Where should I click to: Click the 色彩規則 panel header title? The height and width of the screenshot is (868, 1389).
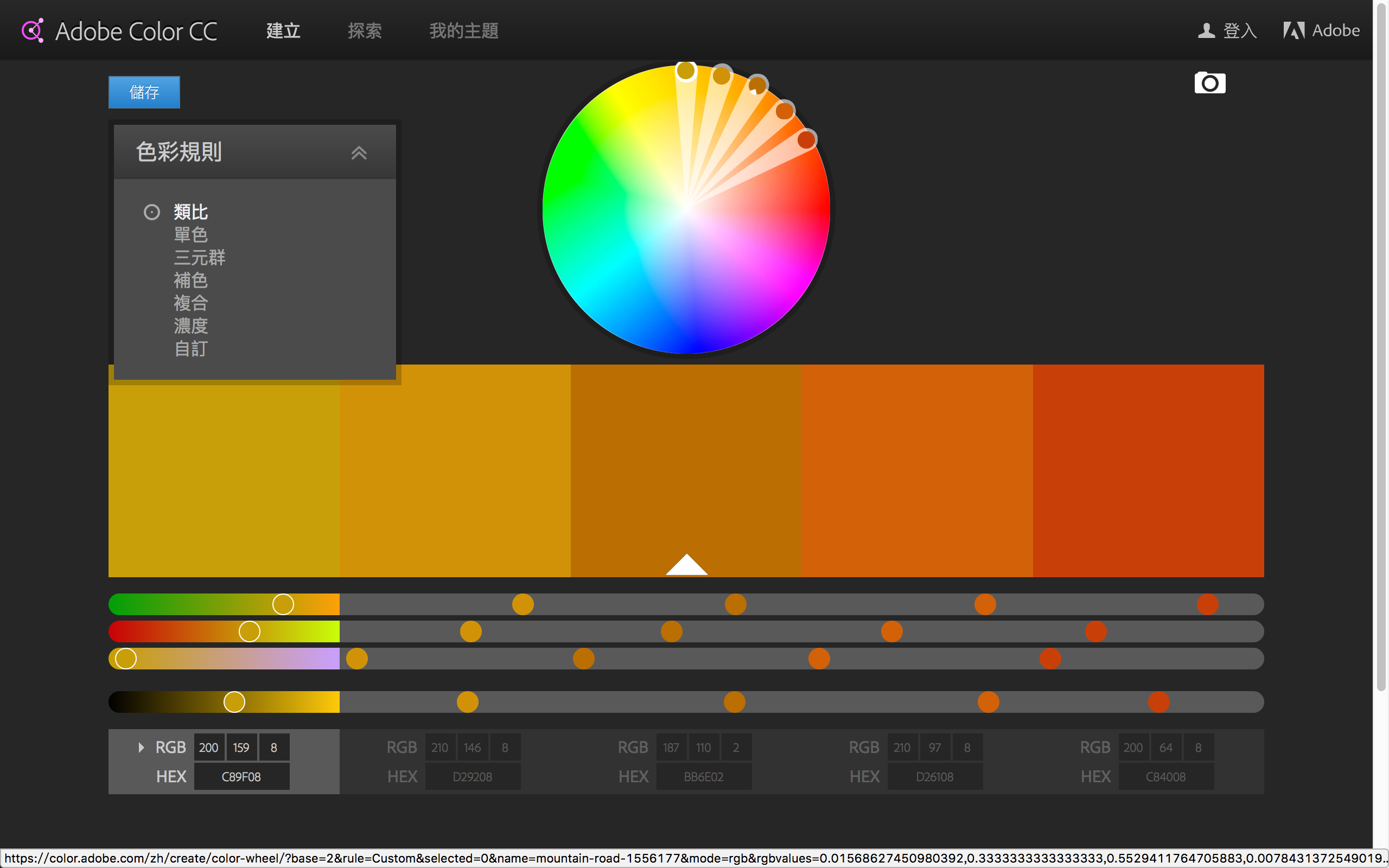(179, 152)
